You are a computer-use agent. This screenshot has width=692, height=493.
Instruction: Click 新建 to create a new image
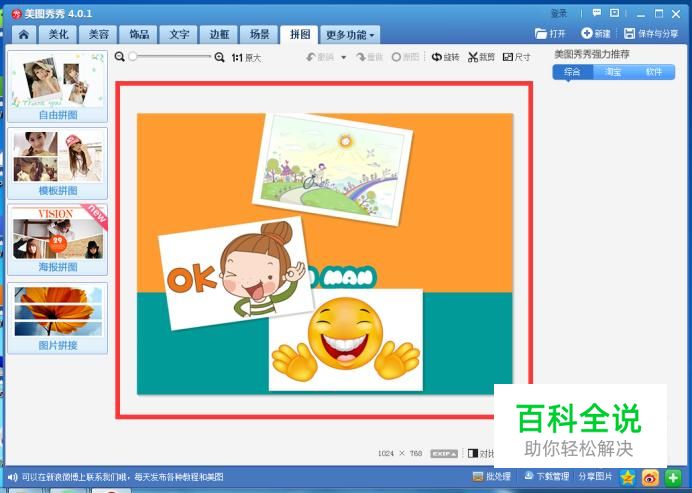point(596,34)
